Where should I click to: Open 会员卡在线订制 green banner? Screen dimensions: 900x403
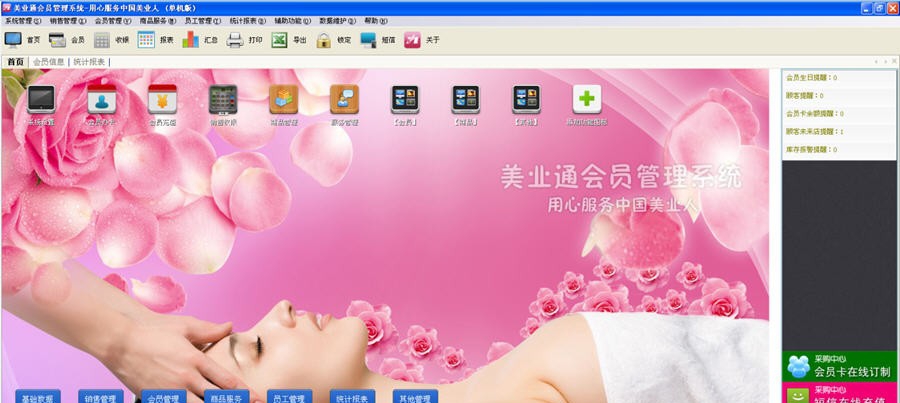(840, 366)
